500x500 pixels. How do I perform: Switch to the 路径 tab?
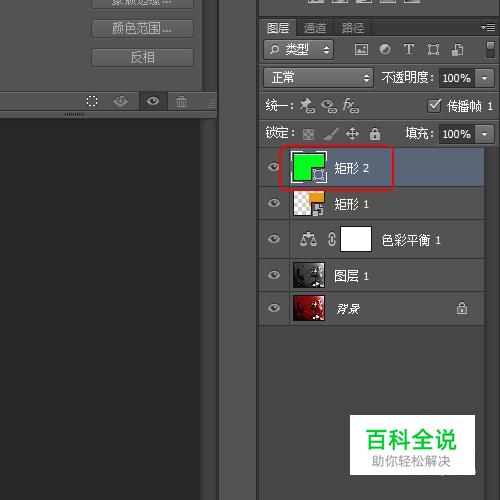353,28
